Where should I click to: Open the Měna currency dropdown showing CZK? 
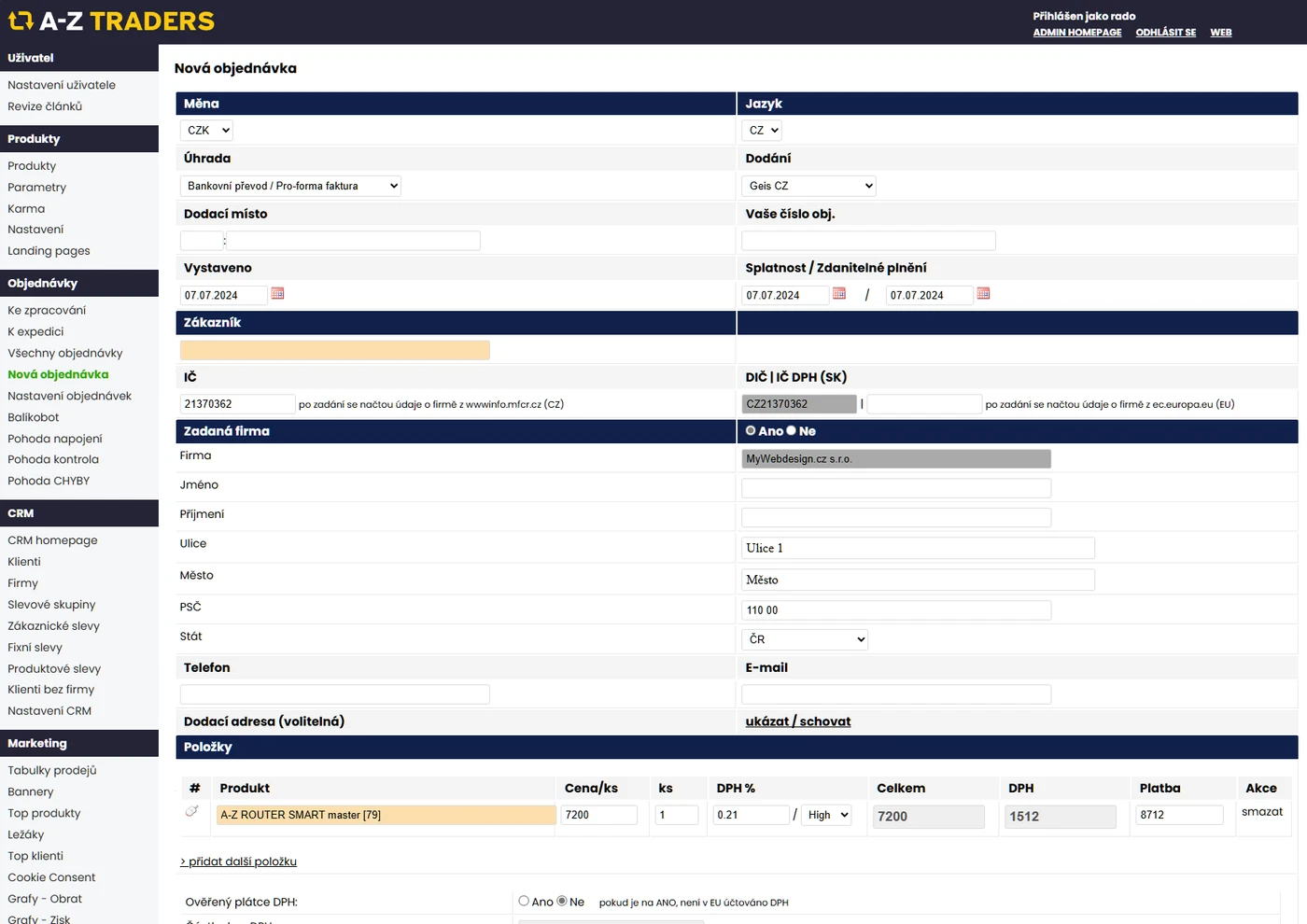coord(206,131)
